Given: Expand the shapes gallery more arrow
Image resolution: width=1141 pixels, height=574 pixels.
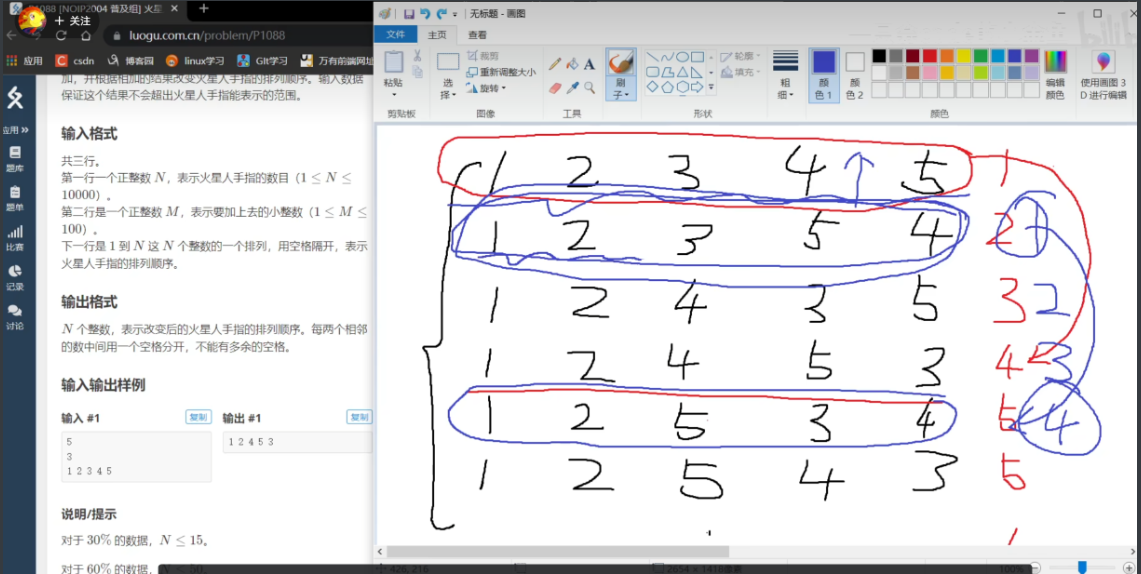Looking at the screenshot, I should coord(711,87).
